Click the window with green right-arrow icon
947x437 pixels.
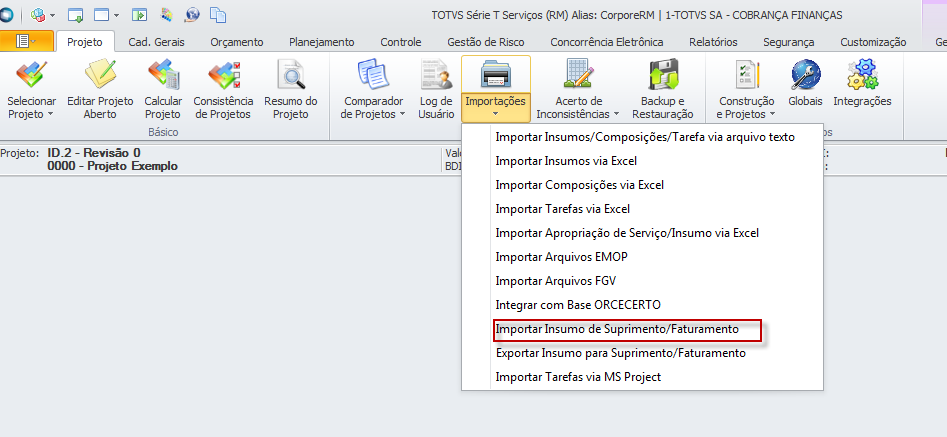point(139,14)
